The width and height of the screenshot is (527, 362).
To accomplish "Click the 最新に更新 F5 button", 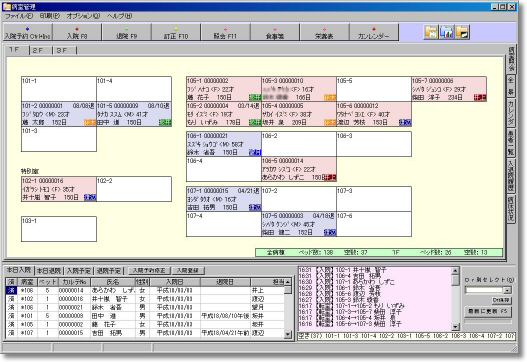I will click(488, 312).
